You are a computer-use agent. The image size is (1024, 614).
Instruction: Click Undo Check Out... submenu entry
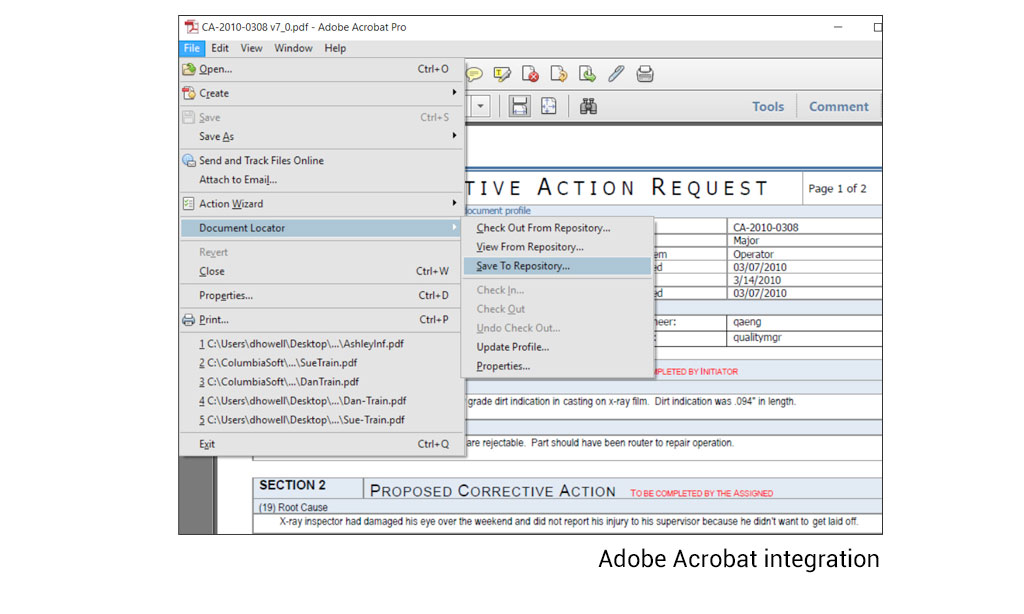pyautogui.click(x=557, y=327)
